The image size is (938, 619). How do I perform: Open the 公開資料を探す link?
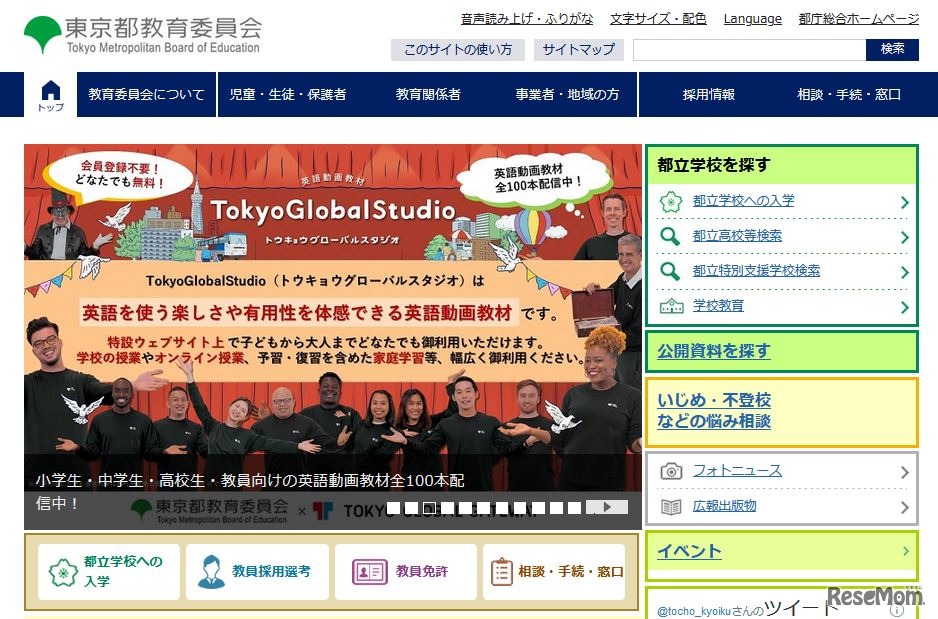point(714,351)
